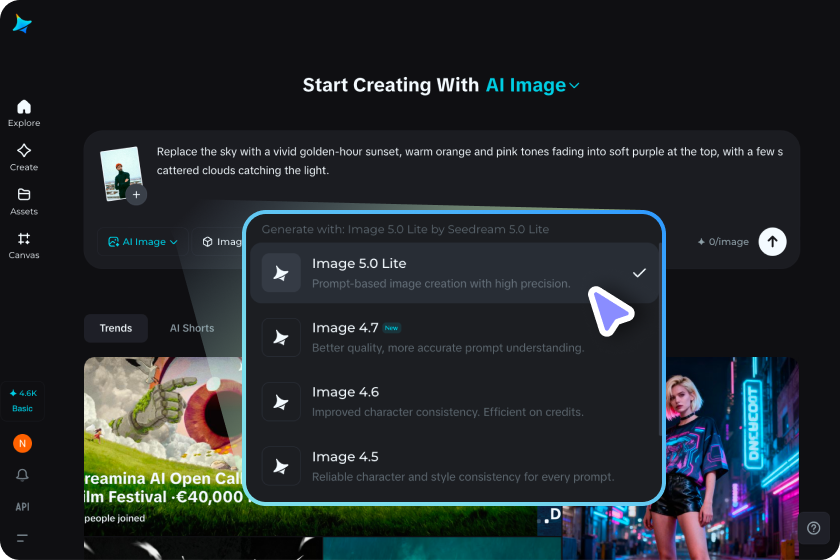
Task: Click the Image 5.0 Lite model icon
Action: click(281, 273)
